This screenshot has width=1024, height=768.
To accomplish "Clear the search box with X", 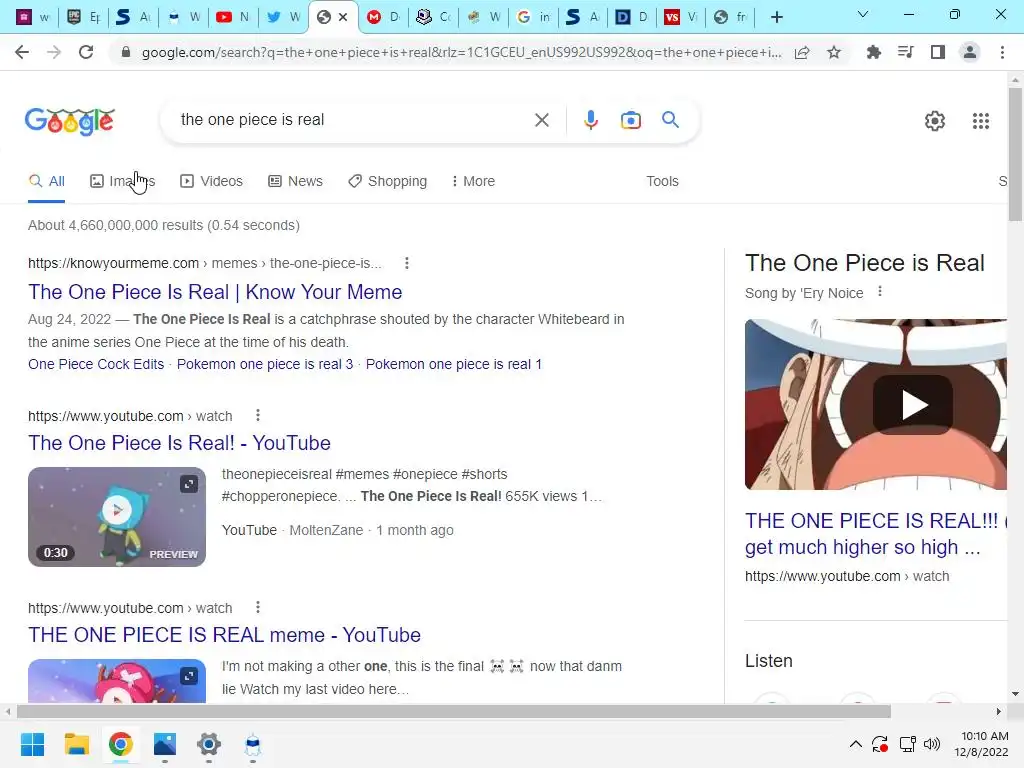I will pos(541,120).
